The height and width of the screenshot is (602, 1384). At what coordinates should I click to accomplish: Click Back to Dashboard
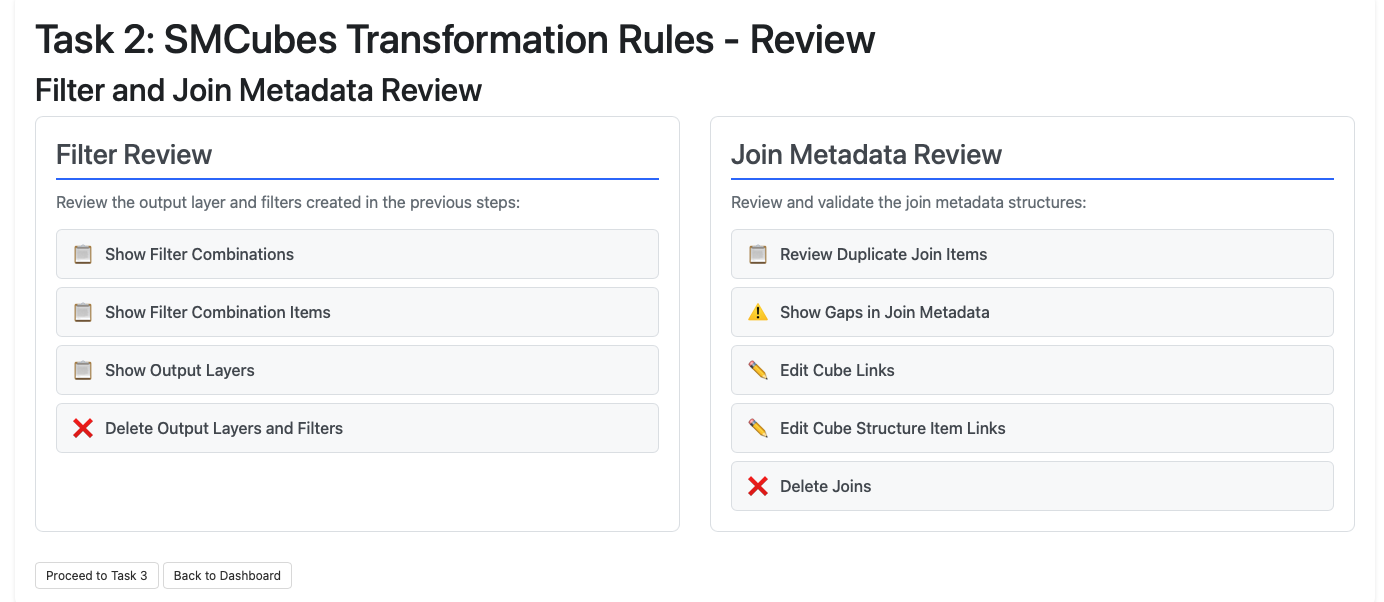pyautogui.click(x=227, y=575)
